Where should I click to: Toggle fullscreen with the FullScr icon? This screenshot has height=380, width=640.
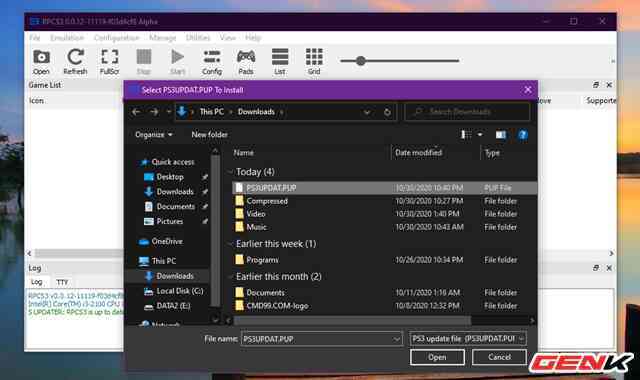pos(109,62)
